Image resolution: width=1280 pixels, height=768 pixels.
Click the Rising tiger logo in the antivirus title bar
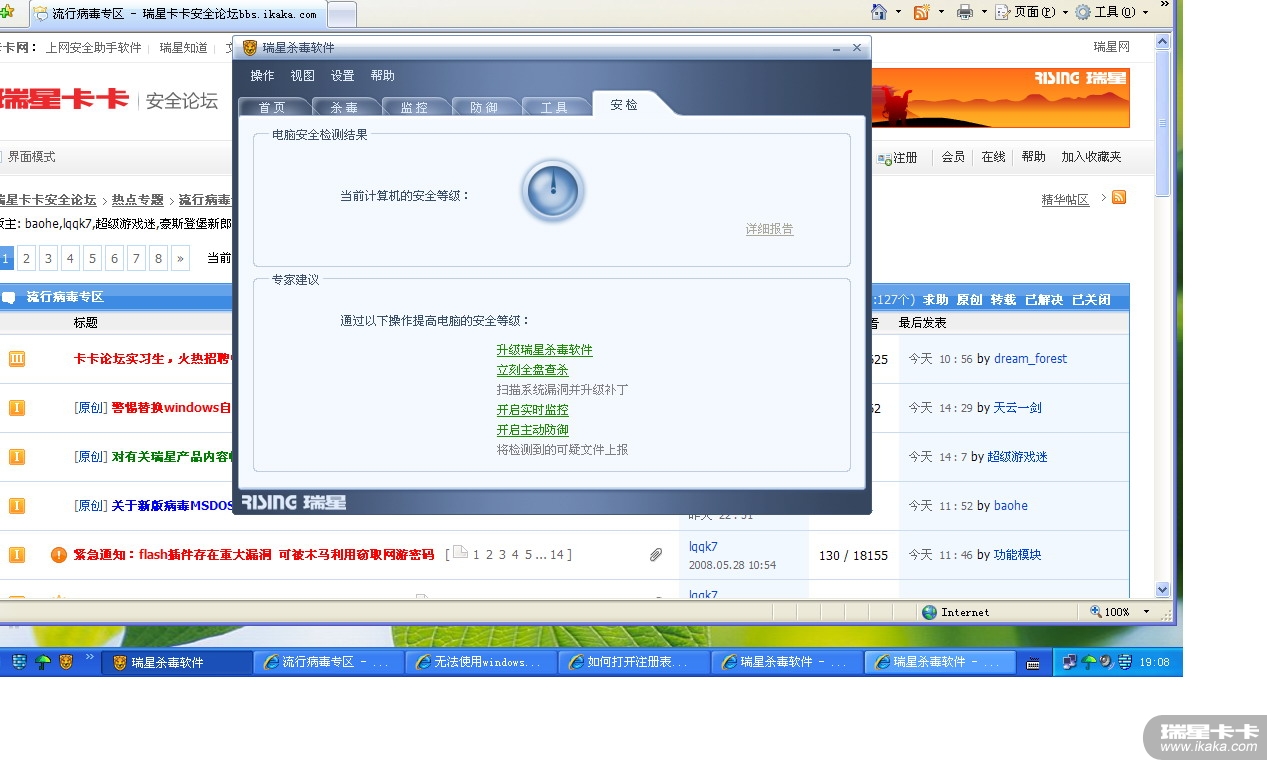(x=250, y=48)
